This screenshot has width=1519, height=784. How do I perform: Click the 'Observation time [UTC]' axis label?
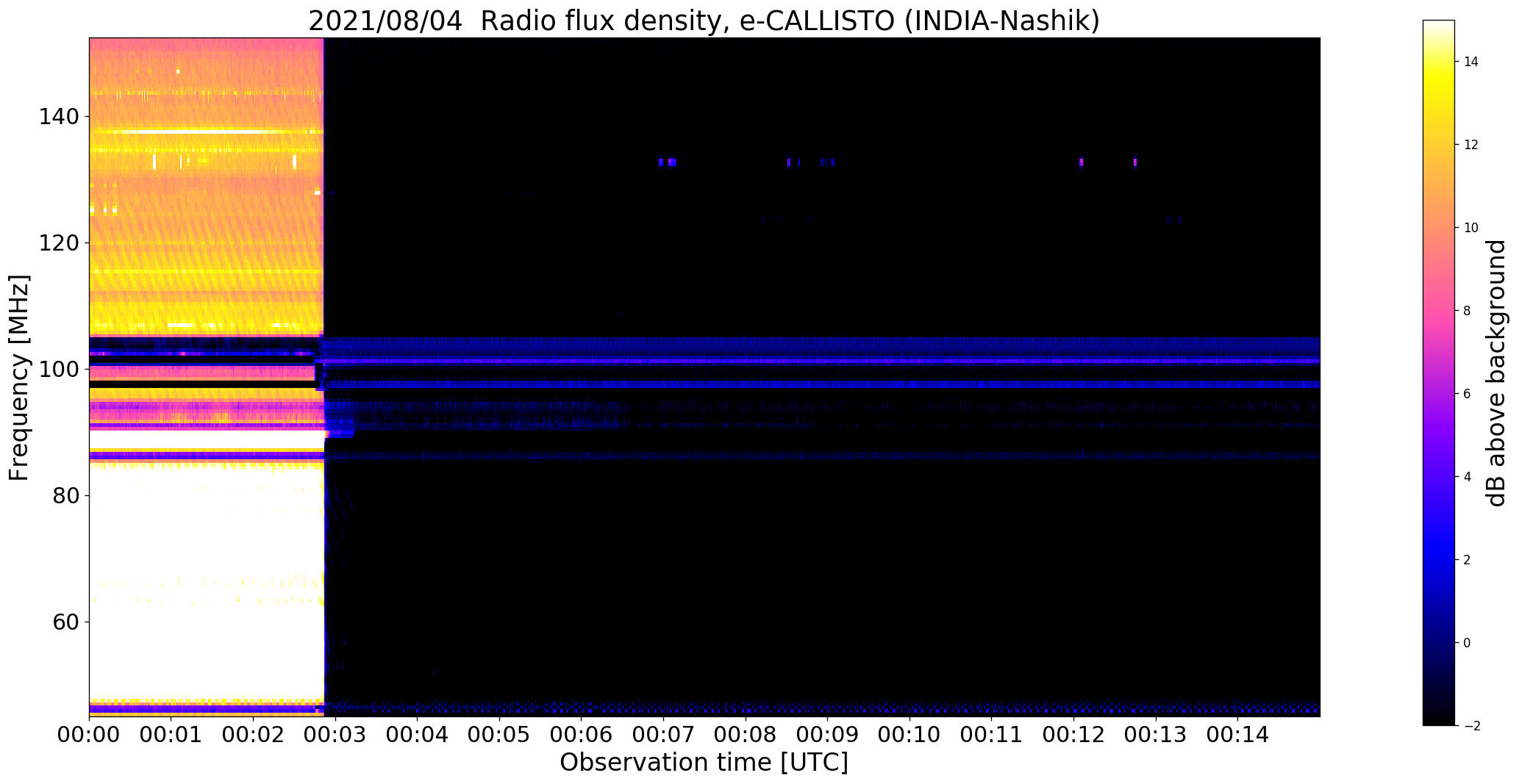[704, 763]
